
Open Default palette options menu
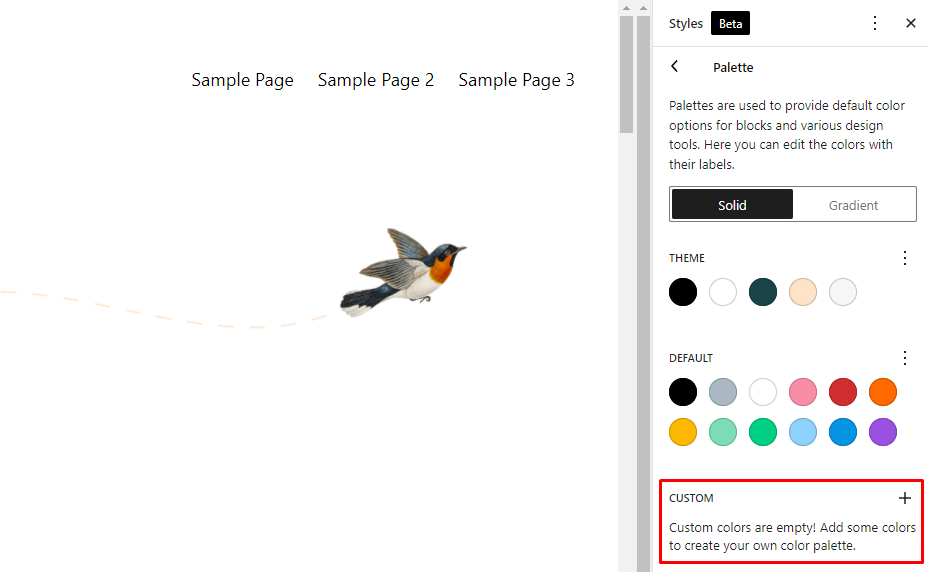click(905, 358)
